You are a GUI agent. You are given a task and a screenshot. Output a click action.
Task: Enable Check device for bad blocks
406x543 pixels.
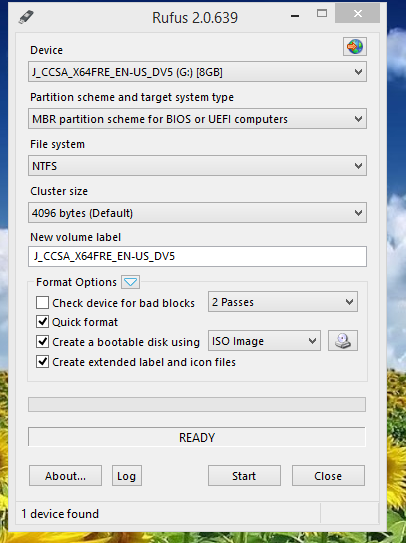click(x=42, y=302)
